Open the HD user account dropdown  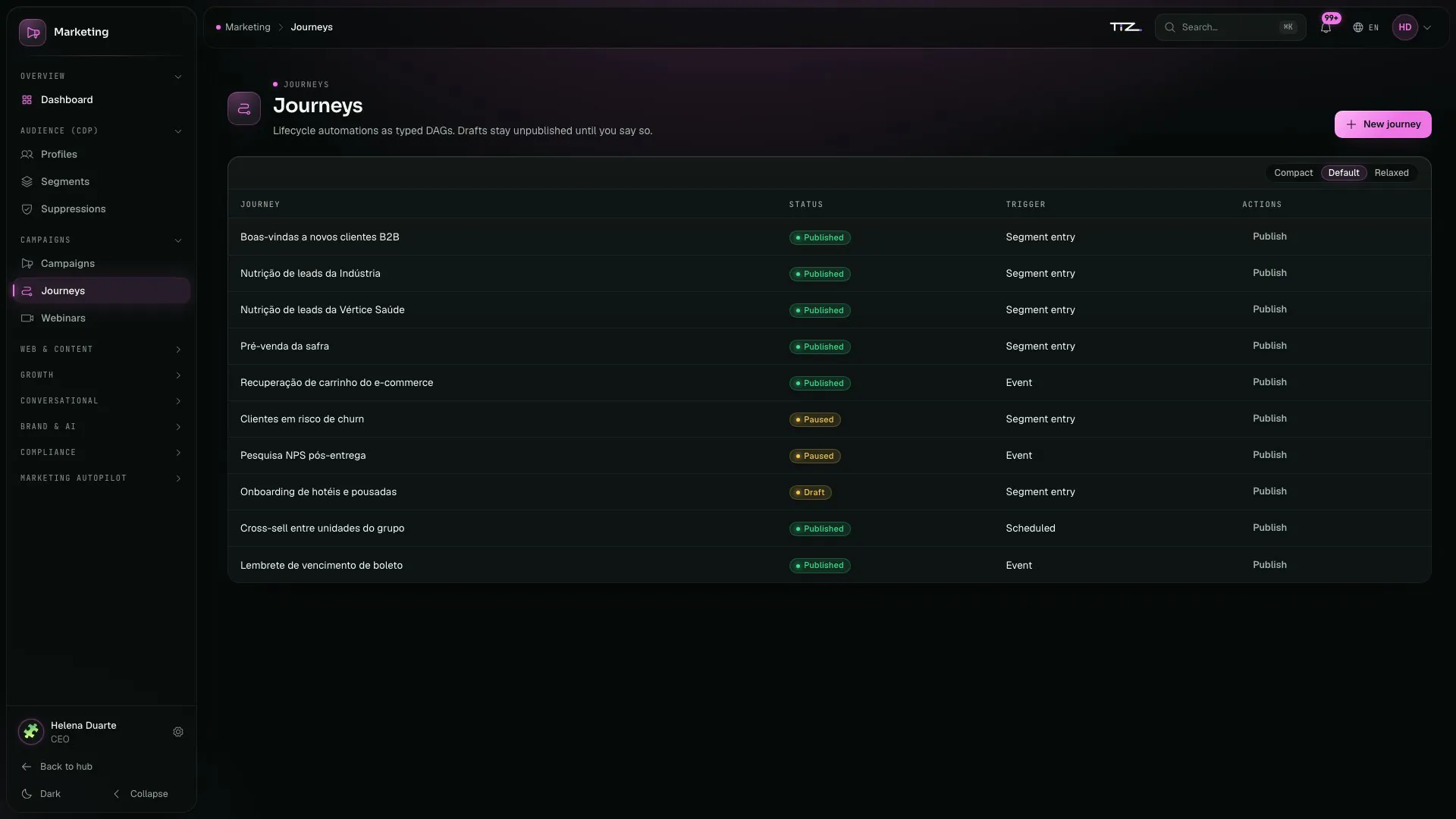(1412, 27)
